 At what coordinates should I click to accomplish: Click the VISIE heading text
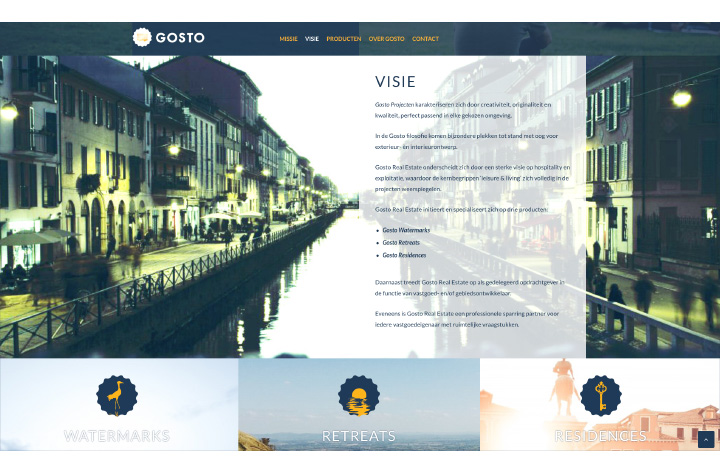point(395,82)
